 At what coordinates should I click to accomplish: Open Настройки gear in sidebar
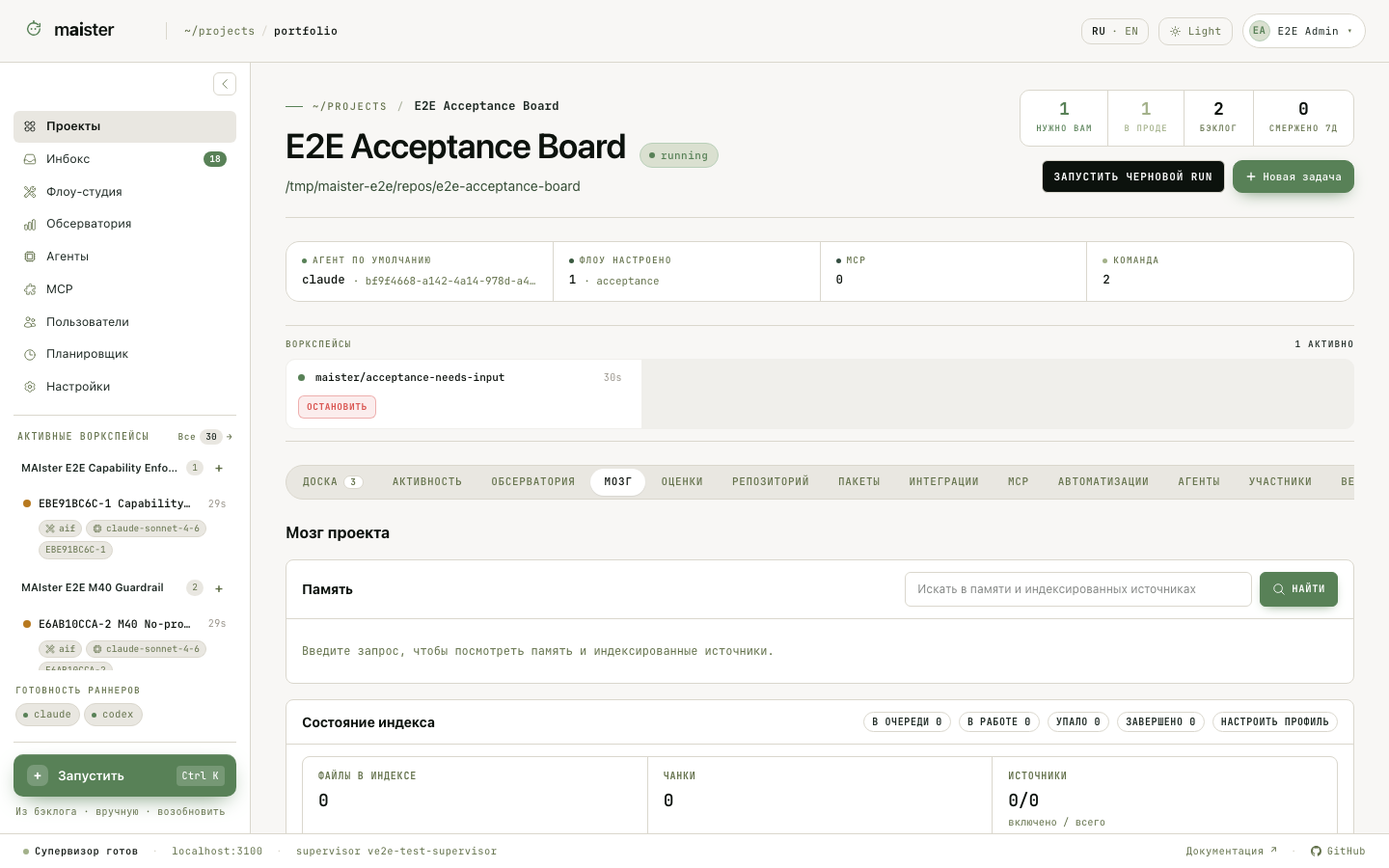coord(124,387)
